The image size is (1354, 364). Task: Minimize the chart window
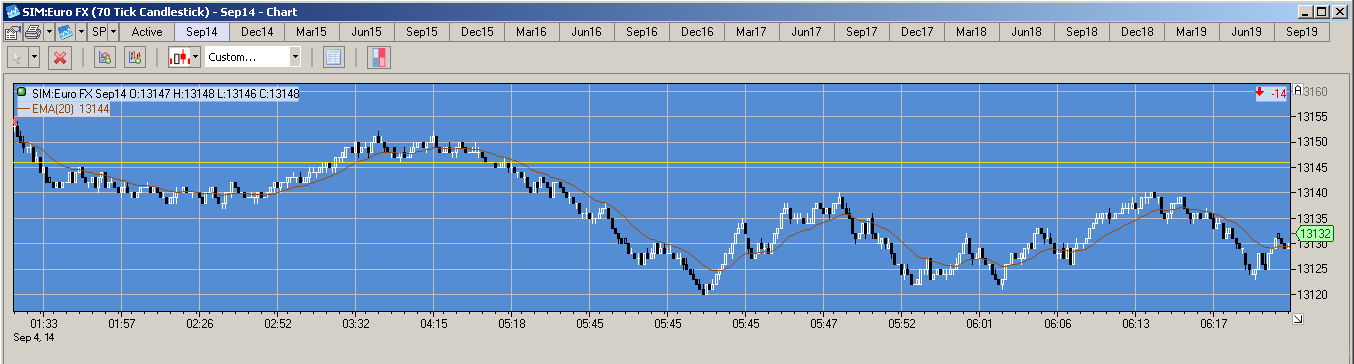tap(1306, 11)
